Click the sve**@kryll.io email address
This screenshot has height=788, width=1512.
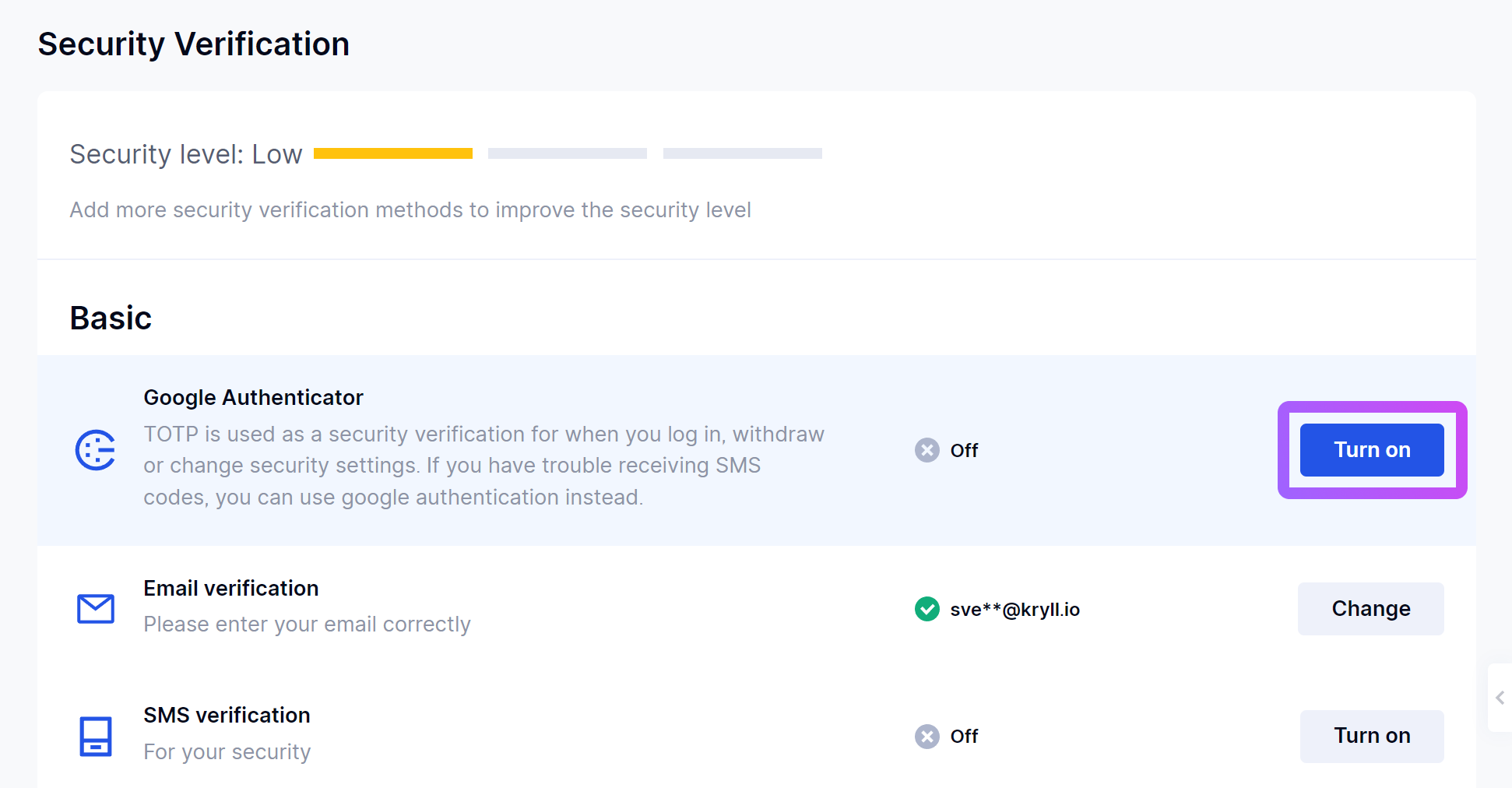coord(1015,610)
